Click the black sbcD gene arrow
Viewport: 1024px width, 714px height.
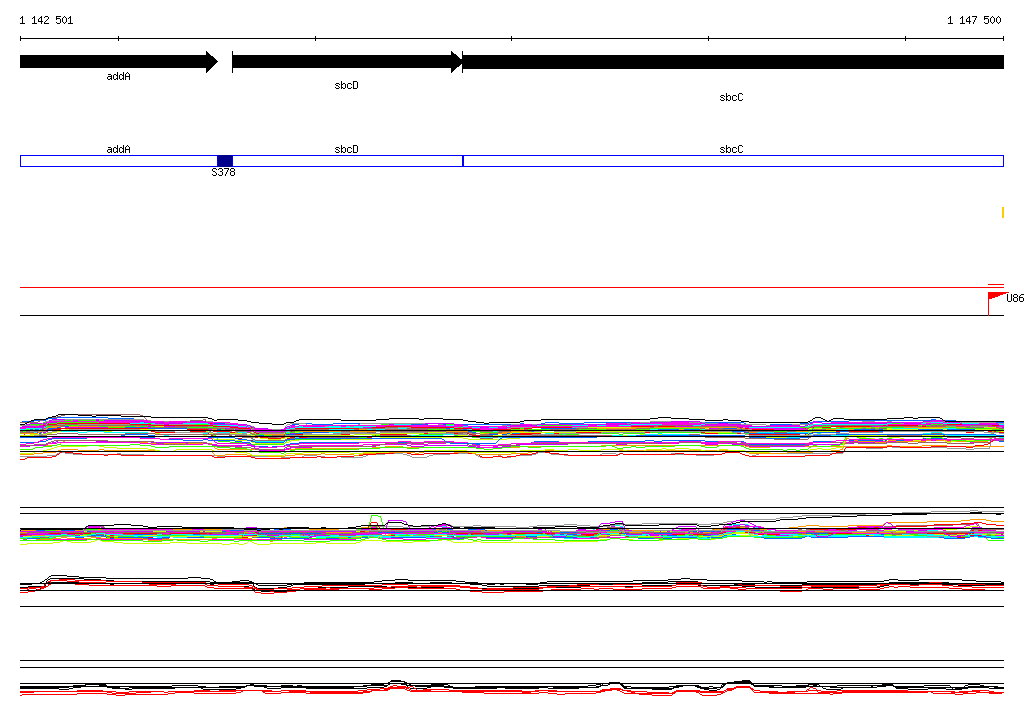click(x=347, y=62)
